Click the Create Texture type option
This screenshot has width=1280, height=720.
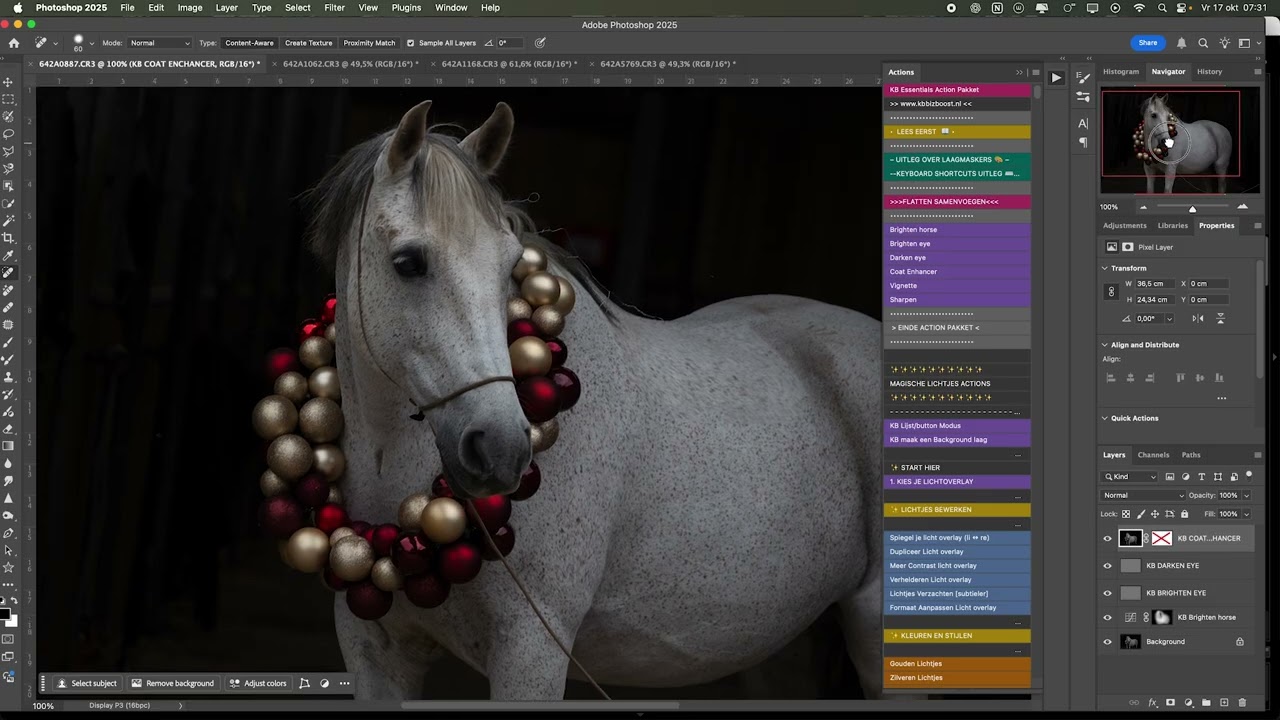coord(308,43)
